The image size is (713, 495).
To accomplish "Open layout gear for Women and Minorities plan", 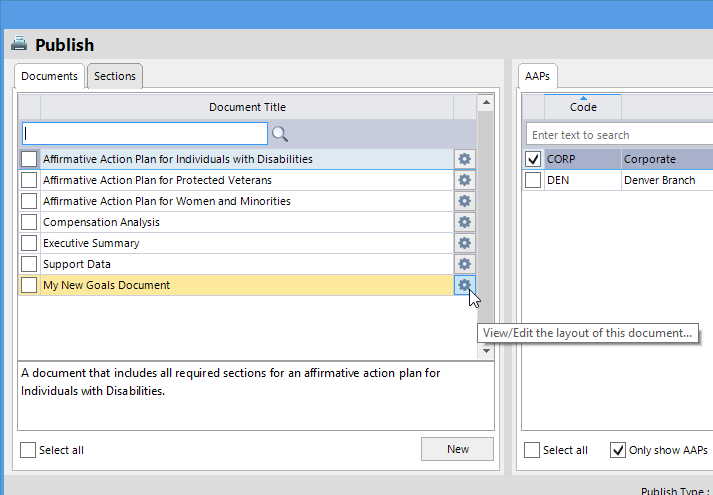I will 464,201.
